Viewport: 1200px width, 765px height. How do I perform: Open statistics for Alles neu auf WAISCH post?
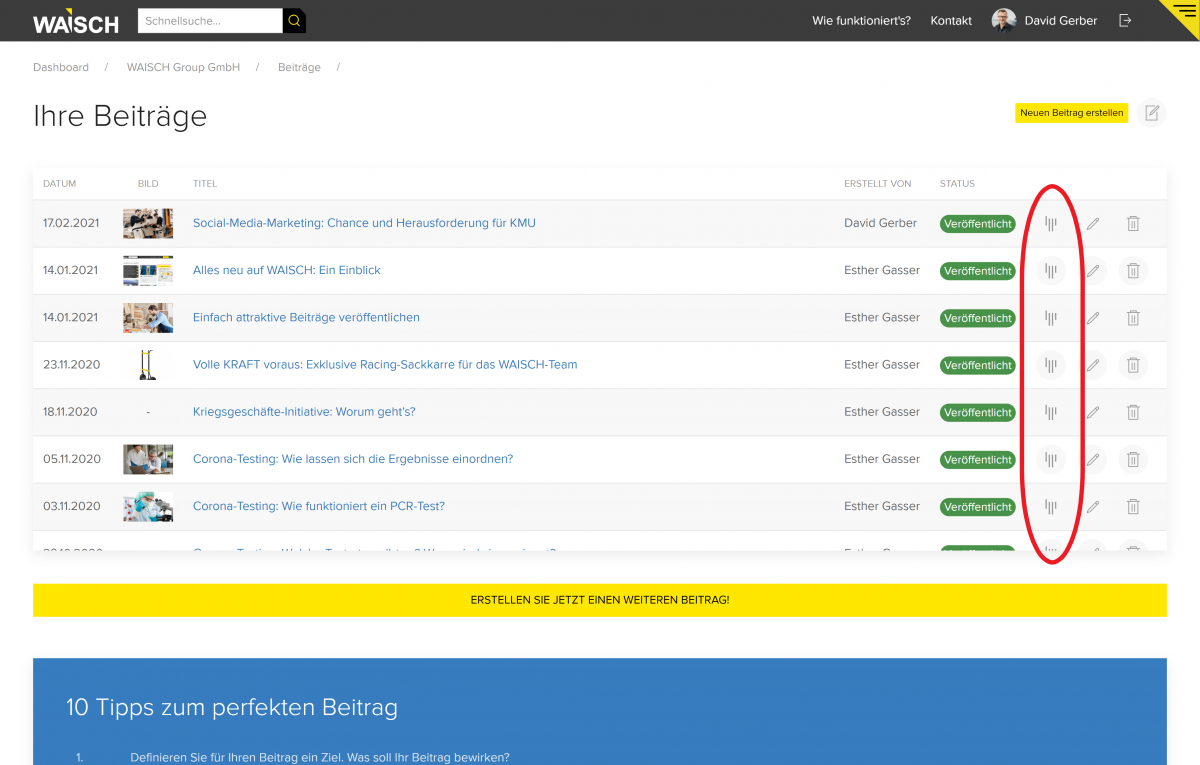(1051, 271)
